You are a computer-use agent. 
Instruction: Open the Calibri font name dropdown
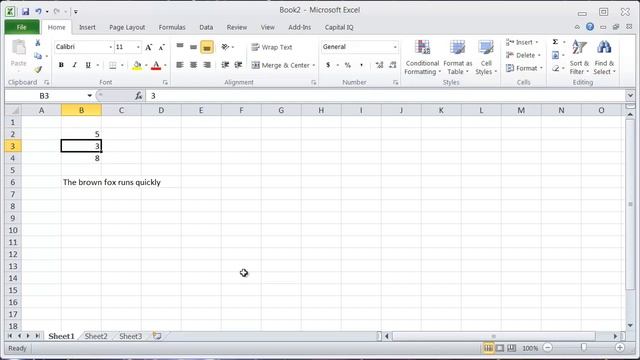coord(110,47)
